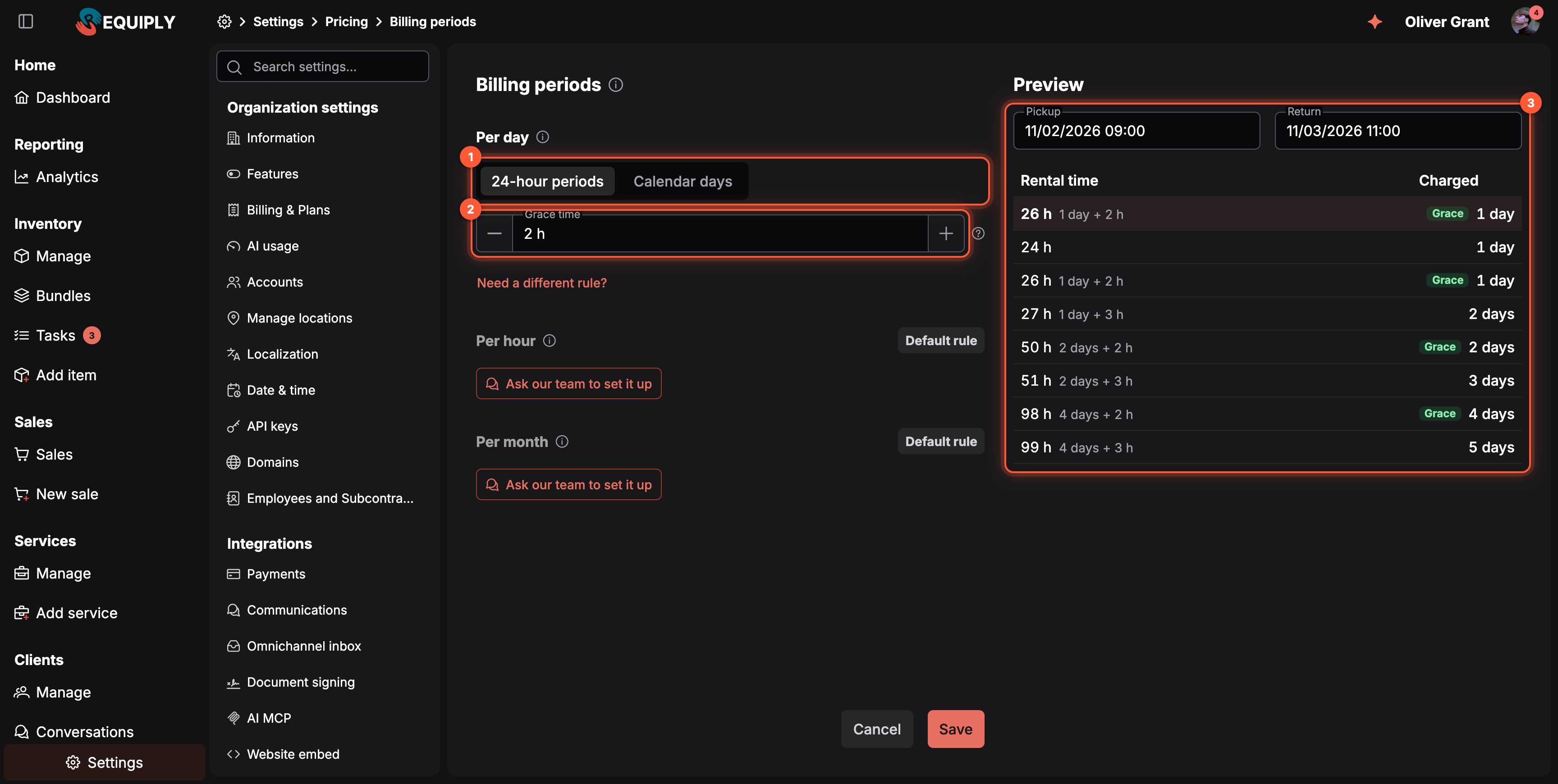Click the settings gear breadcrumb icon
Viewport: 1558px width, 784px height.
click(x=225, y=22)
